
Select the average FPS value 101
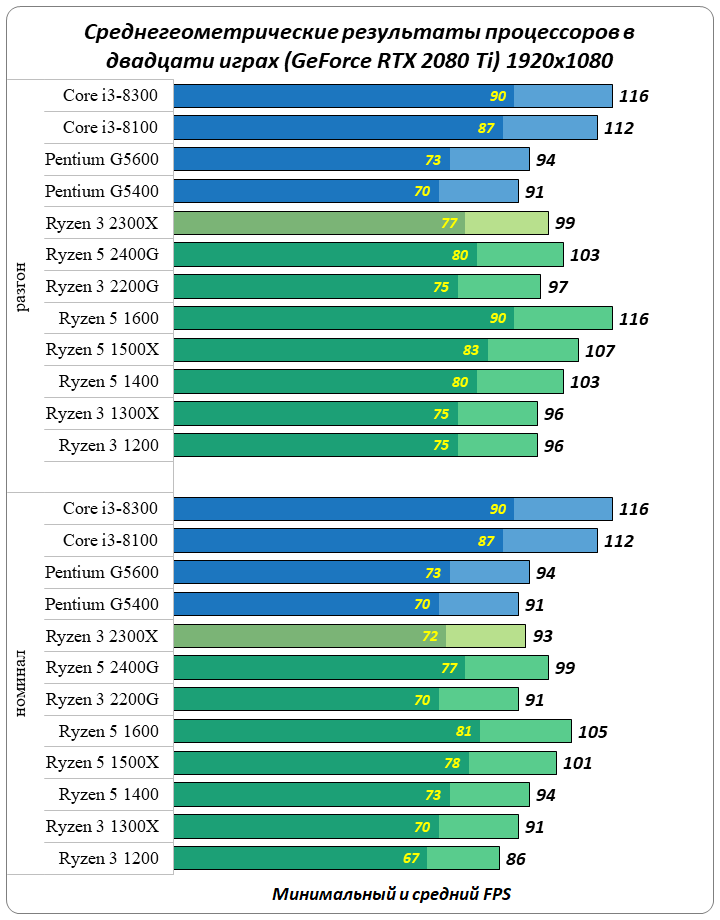pyautogui.click(x=577, y=764)
